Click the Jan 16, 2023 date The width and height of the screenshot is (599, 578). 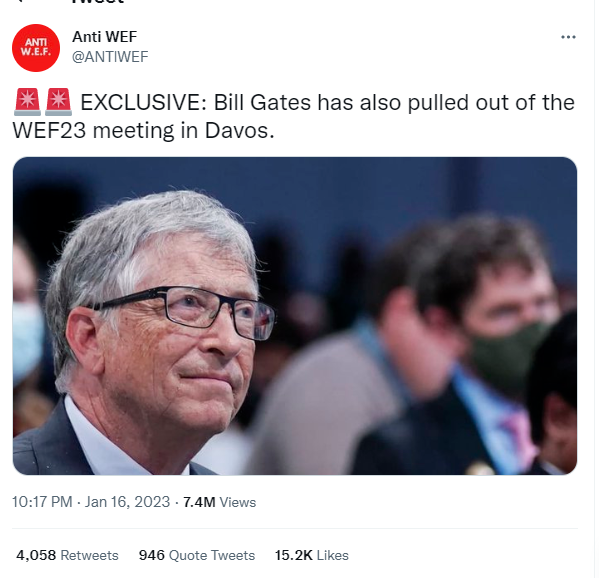pos(127,502)
